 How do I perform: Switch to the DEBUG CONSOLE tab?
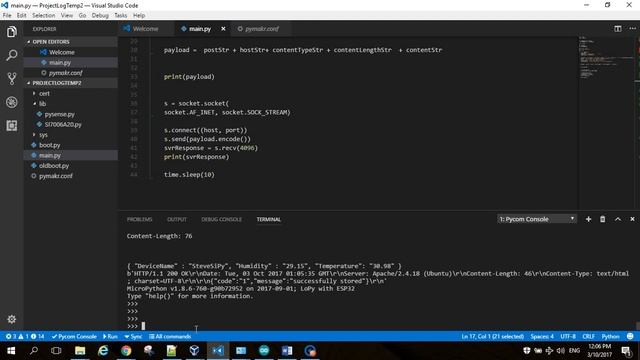tap(222, 219)
